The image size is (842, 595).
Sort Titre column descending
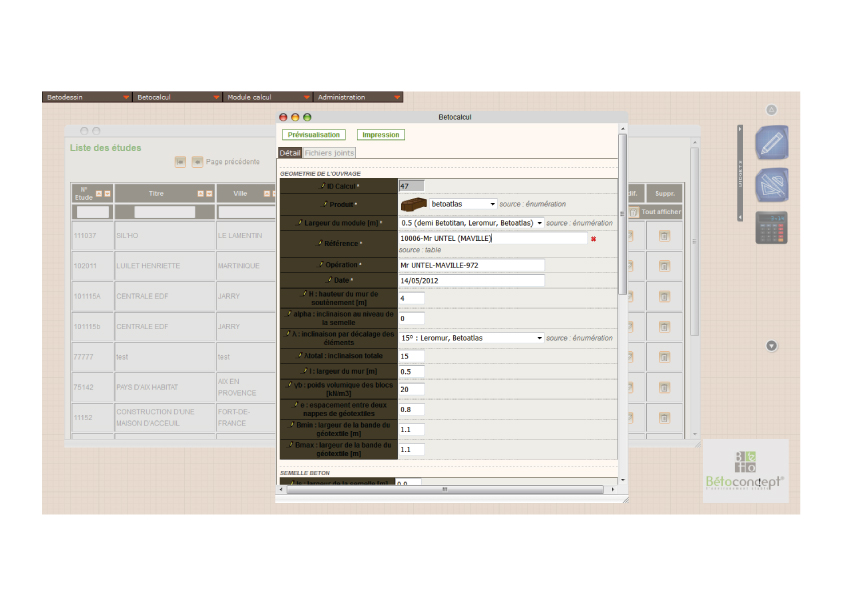[x=209, y=193]
